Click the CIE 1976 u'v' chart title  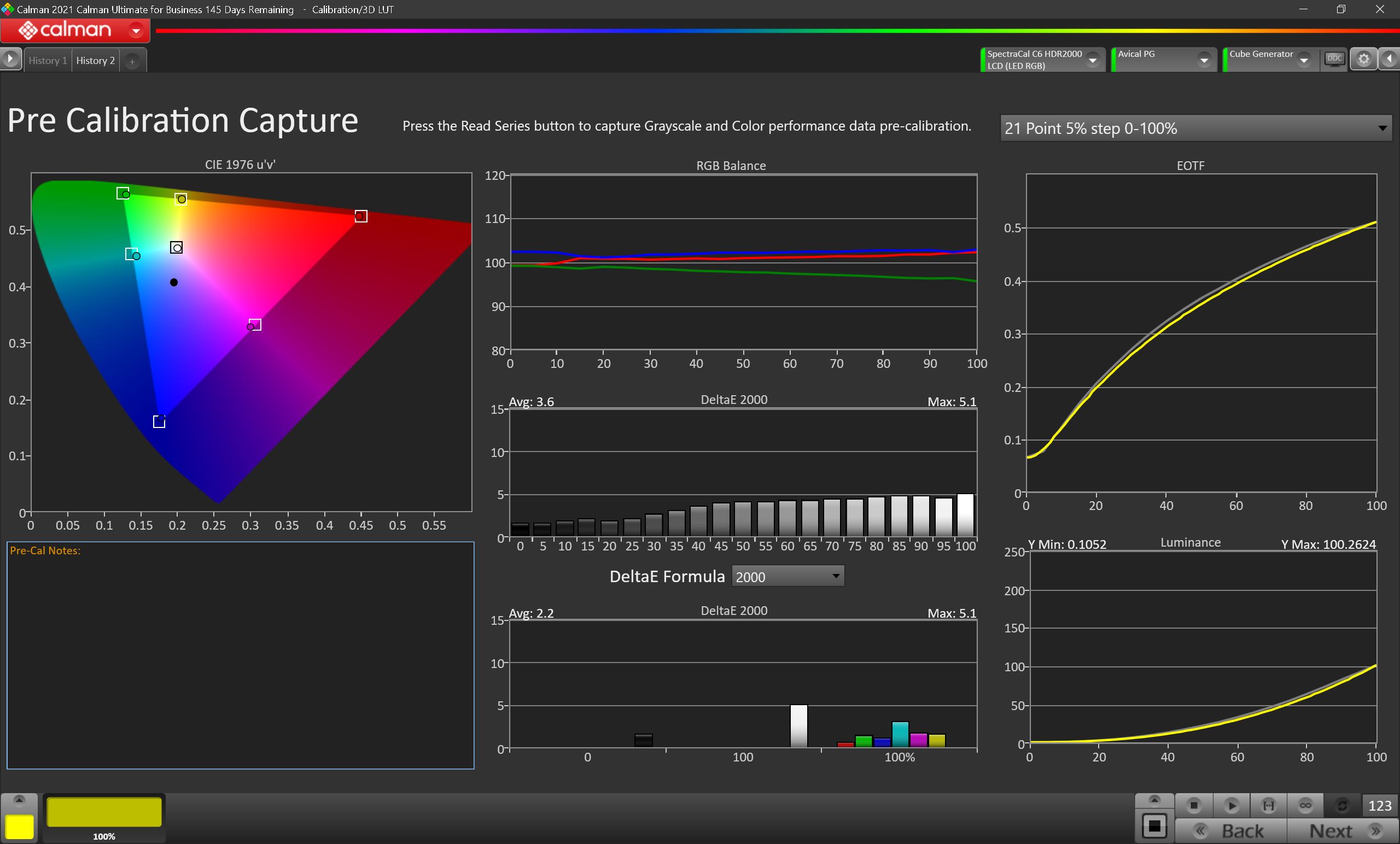(x=240, y=164)
